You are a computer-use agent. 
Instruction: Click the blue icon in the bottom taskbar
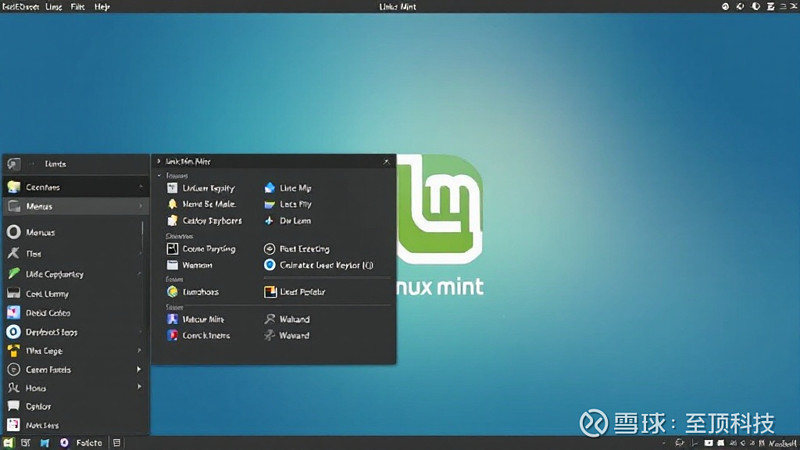pyautogui.click(x=43, y=442)
